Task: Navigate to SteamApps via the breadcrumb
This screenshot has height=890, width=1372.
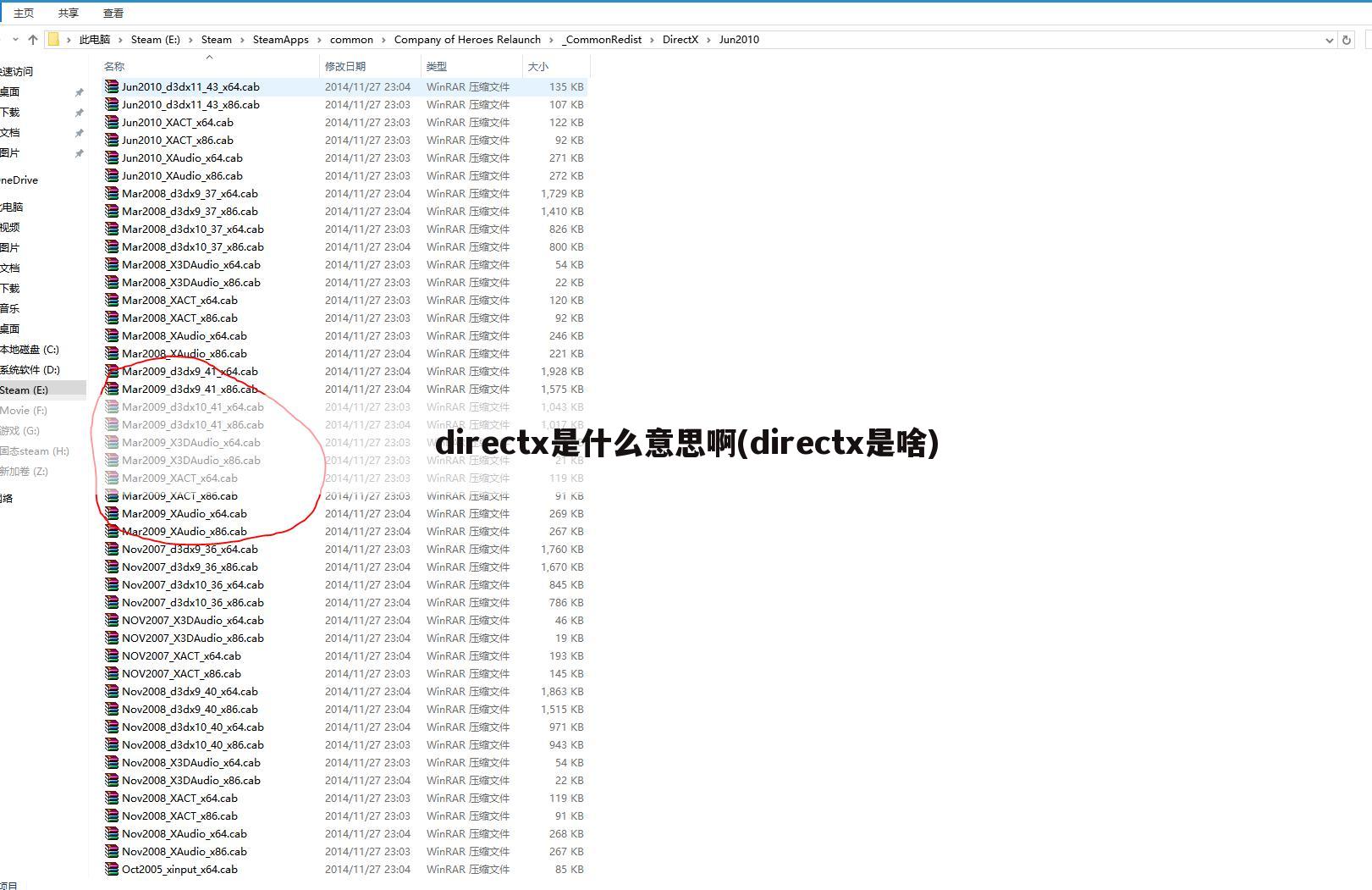Action: tap(281, 39)
